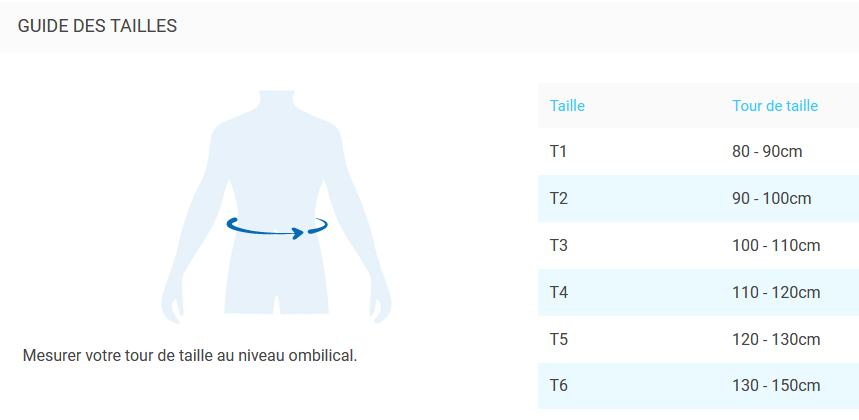Click the T5 size row label

click(559, 339)
